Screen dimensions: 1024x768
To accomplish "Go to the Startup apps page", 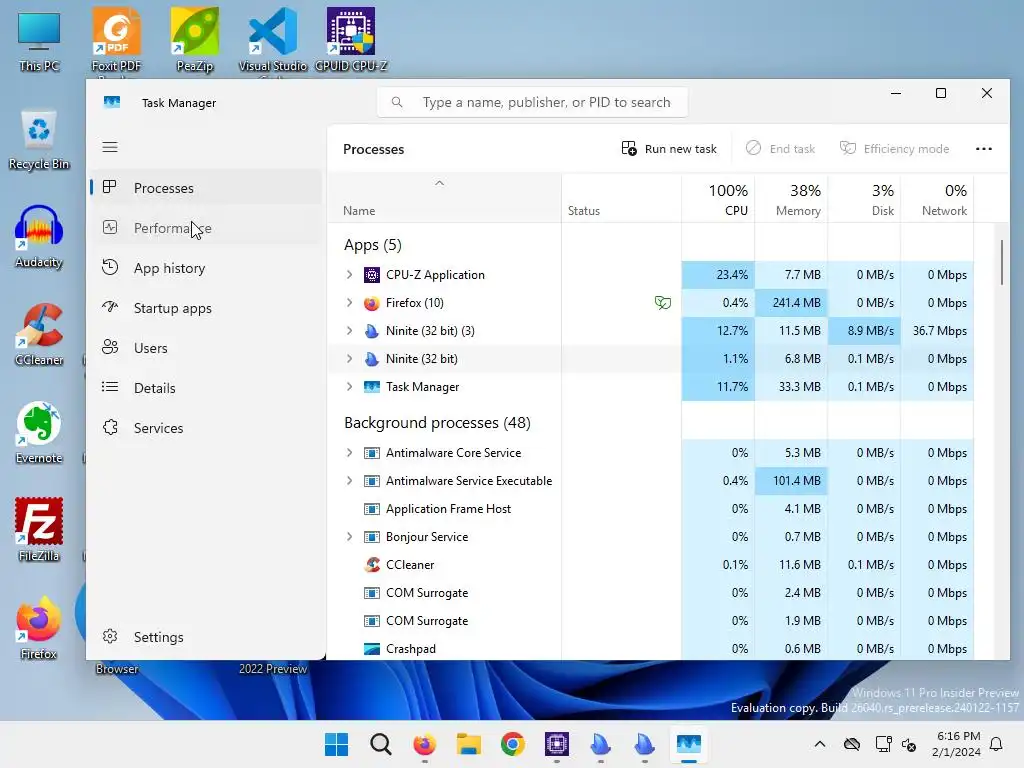I will coord(206,308).
